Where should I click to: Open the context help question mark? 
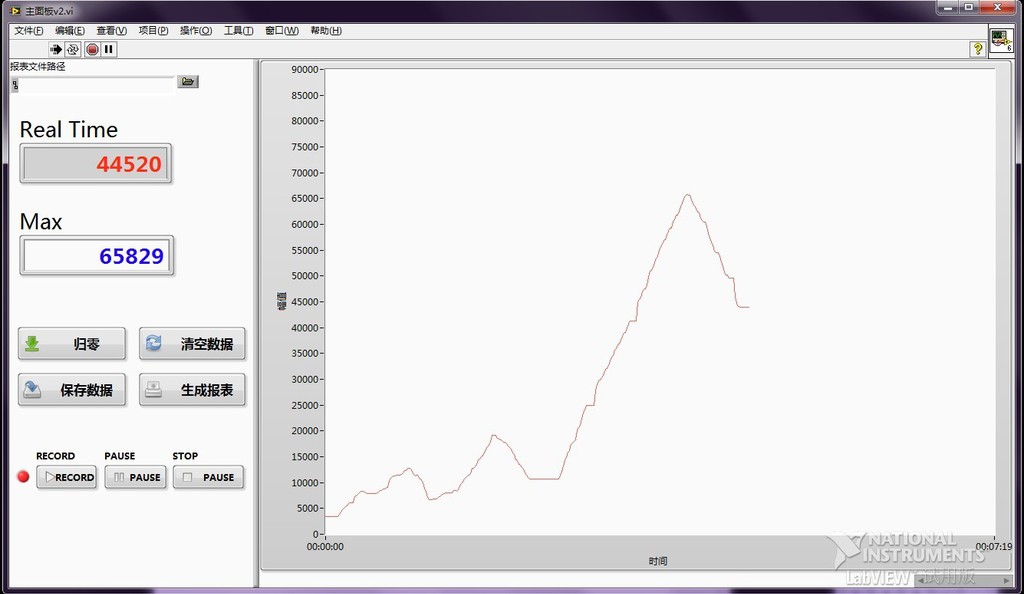(977, 49)
